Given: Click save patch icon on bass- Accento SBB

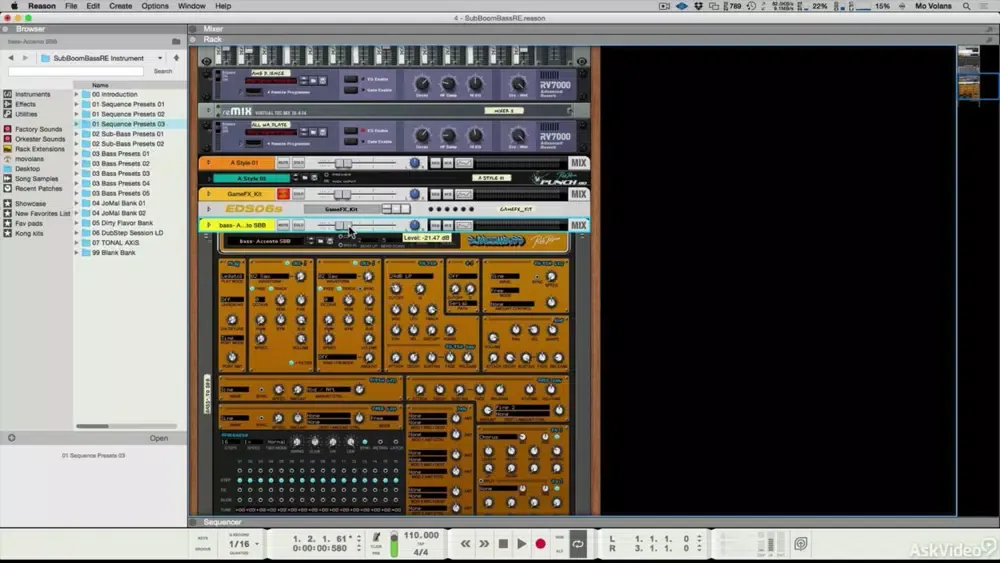Looking at the screenshot, I should click(x=330, y=241).
